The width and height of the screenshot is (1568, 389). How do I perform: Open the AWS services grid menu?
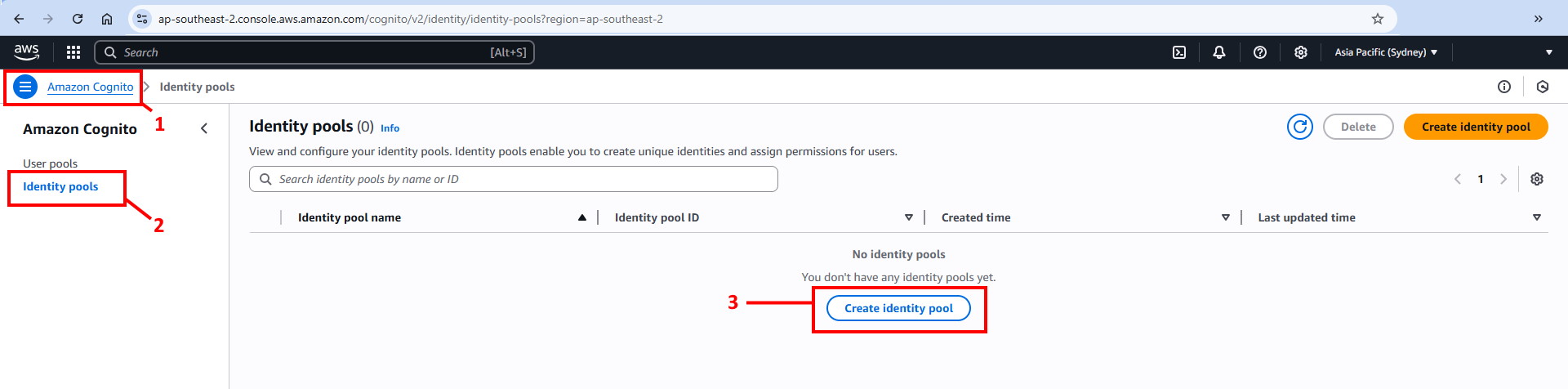click(73, 52)
